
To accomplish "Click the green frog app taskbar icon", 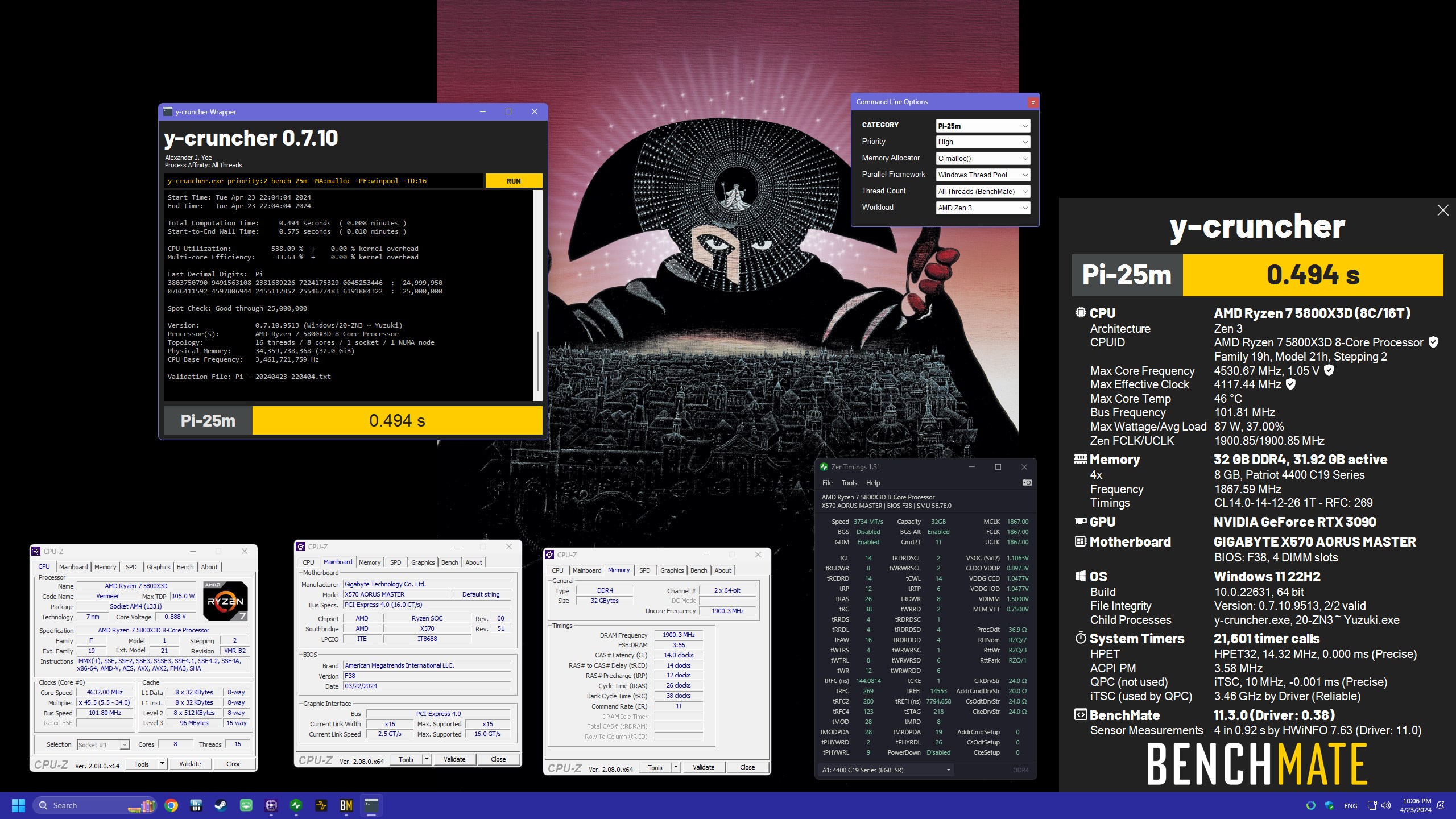I will [246, 805].
